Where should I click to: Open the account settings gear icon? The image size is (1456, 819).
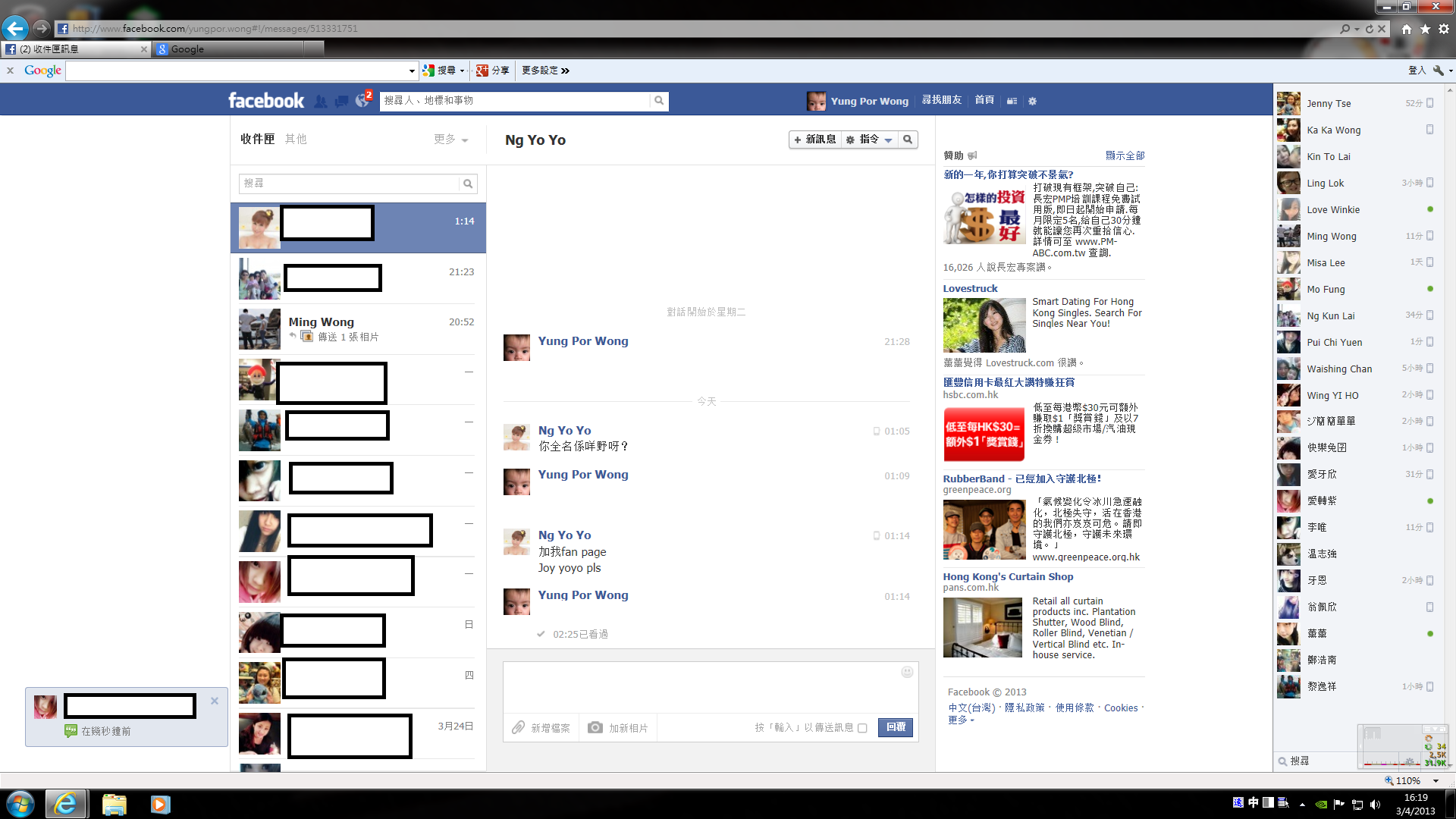tap(1032, 101)
